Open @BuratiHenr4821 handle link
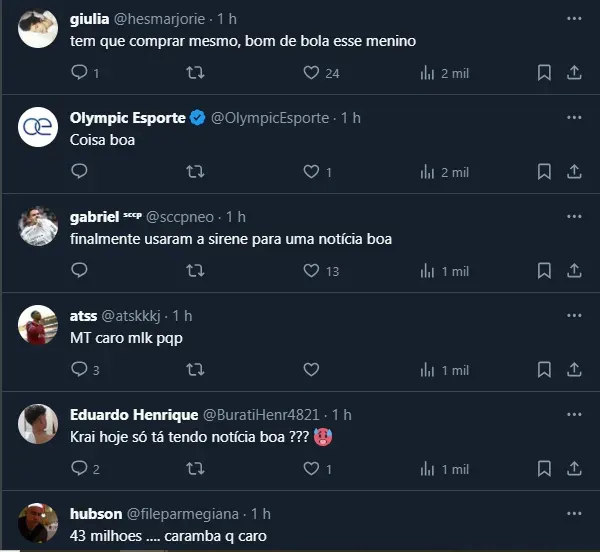This screenshot has height=552, width=600. 264,415
